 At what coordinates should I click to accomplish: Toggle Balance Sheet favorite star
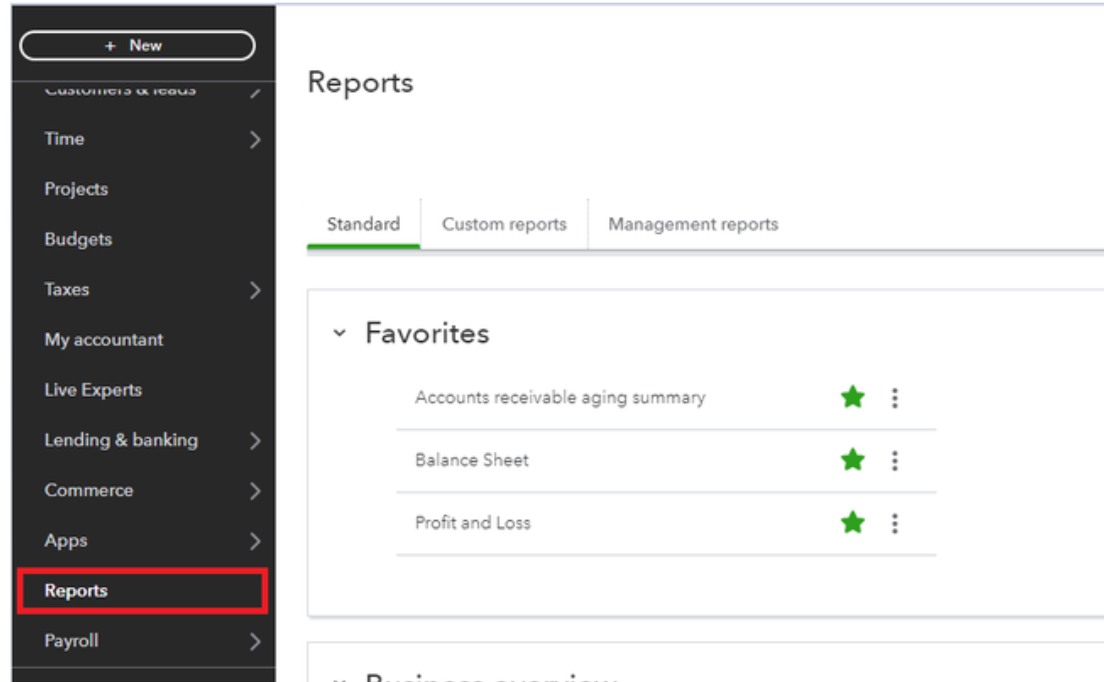pyautogui.click(x=853, y=460)
